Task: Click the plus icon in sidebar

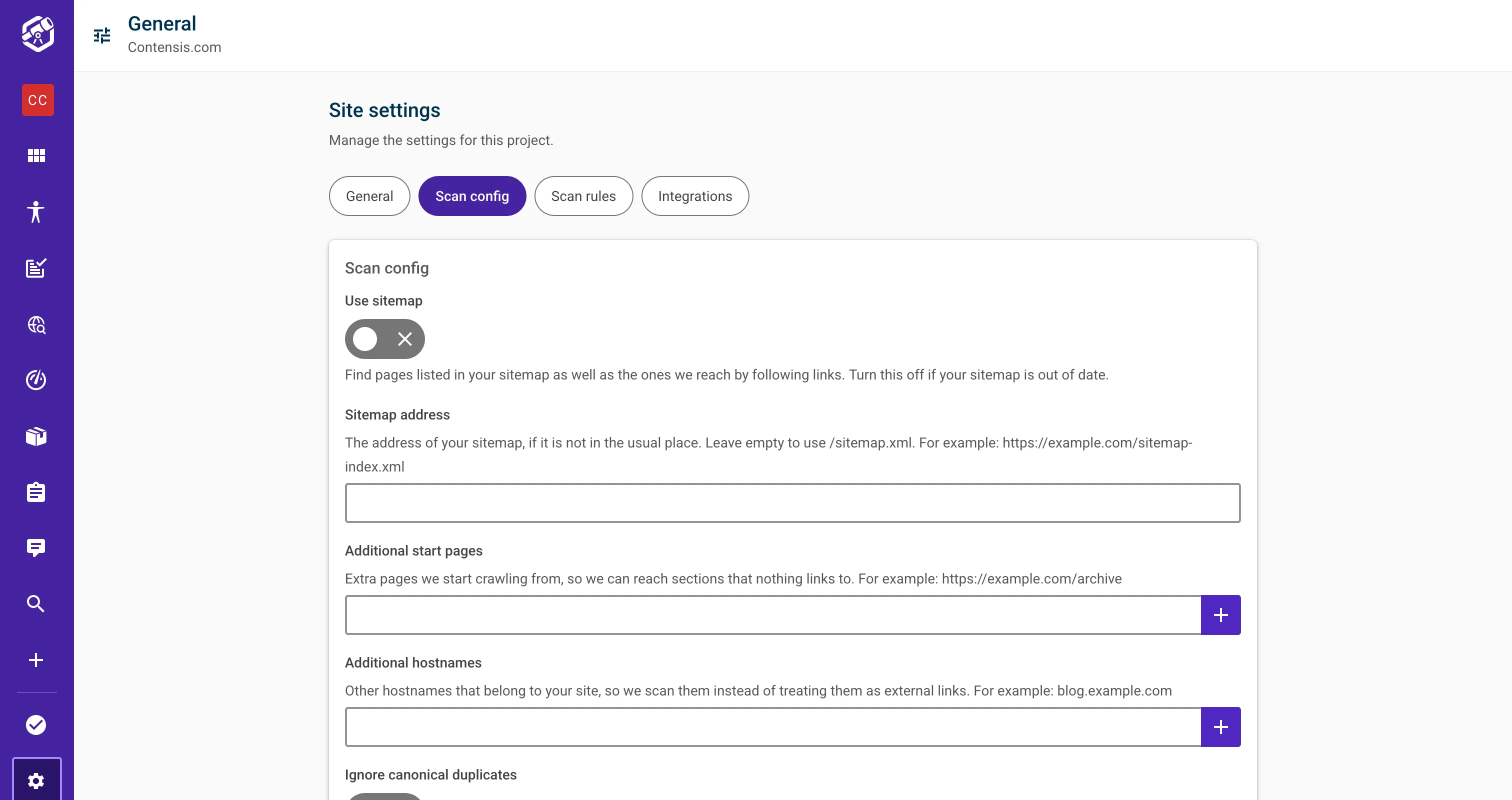Action: click(x=36, y=659)
